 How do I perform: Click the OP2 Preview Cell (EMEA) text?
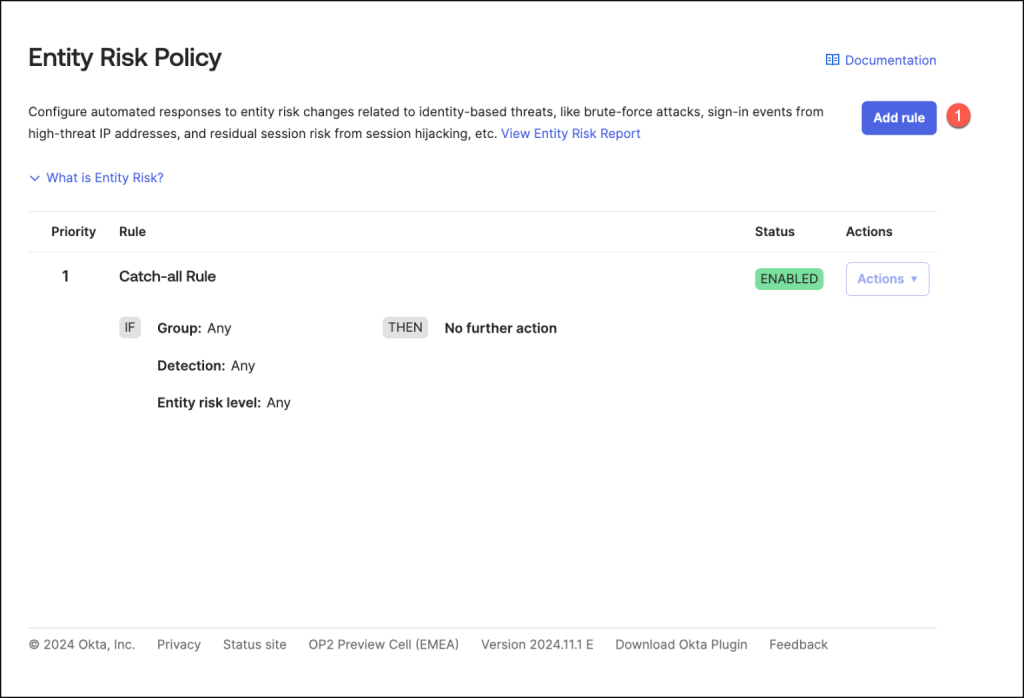point(383,644)
